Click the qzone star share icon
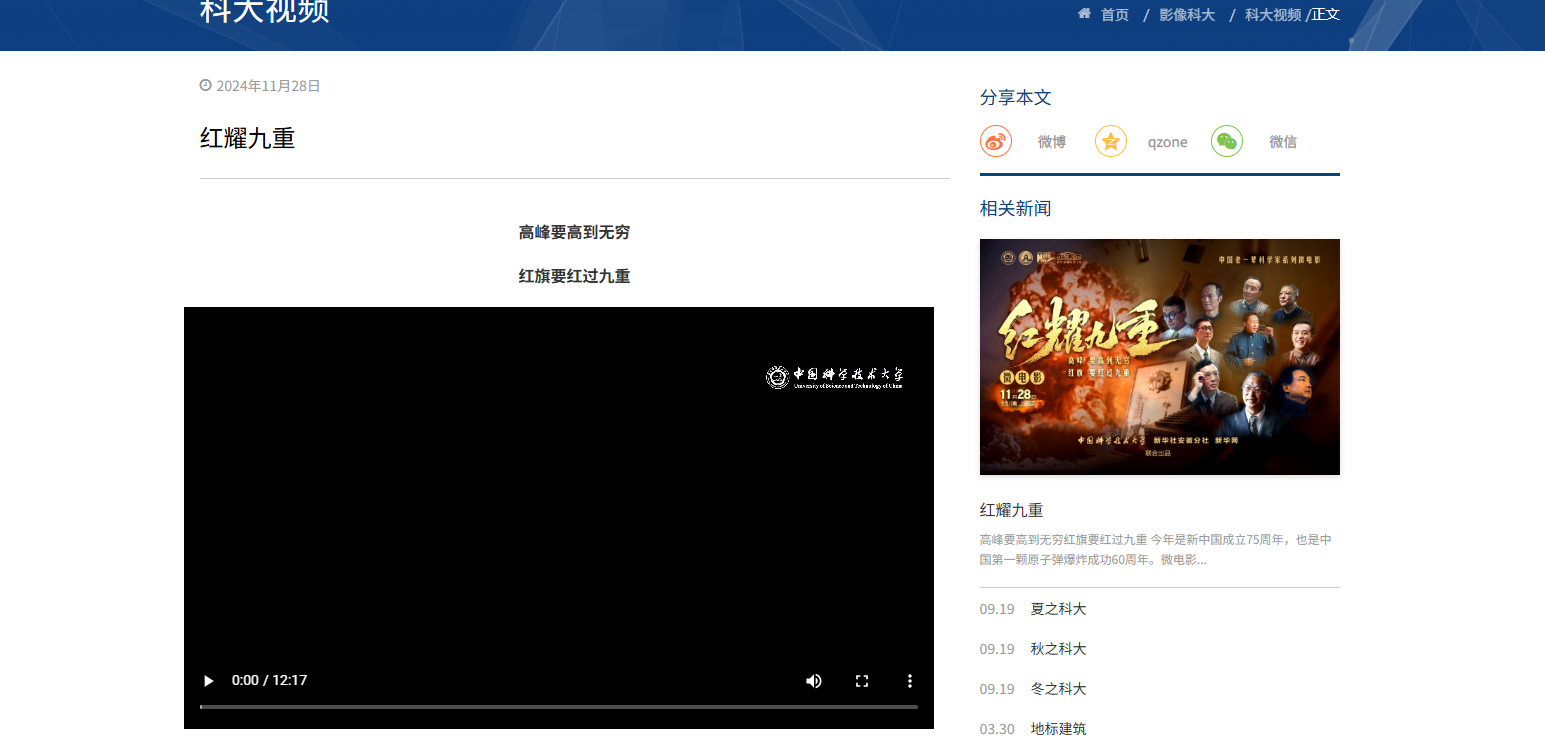 (1110, 141)
